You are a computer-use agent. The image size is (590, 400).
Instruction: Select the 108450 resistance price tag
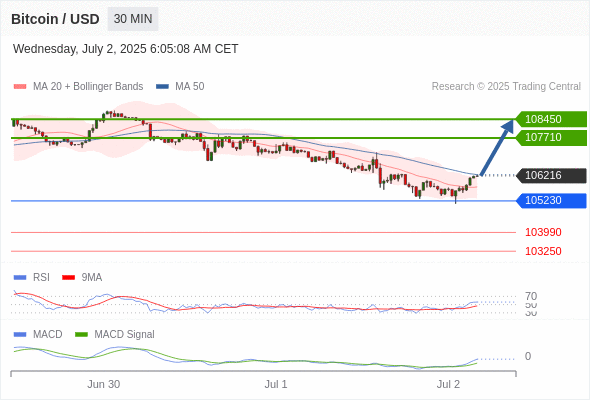click(x=551, y=119)
